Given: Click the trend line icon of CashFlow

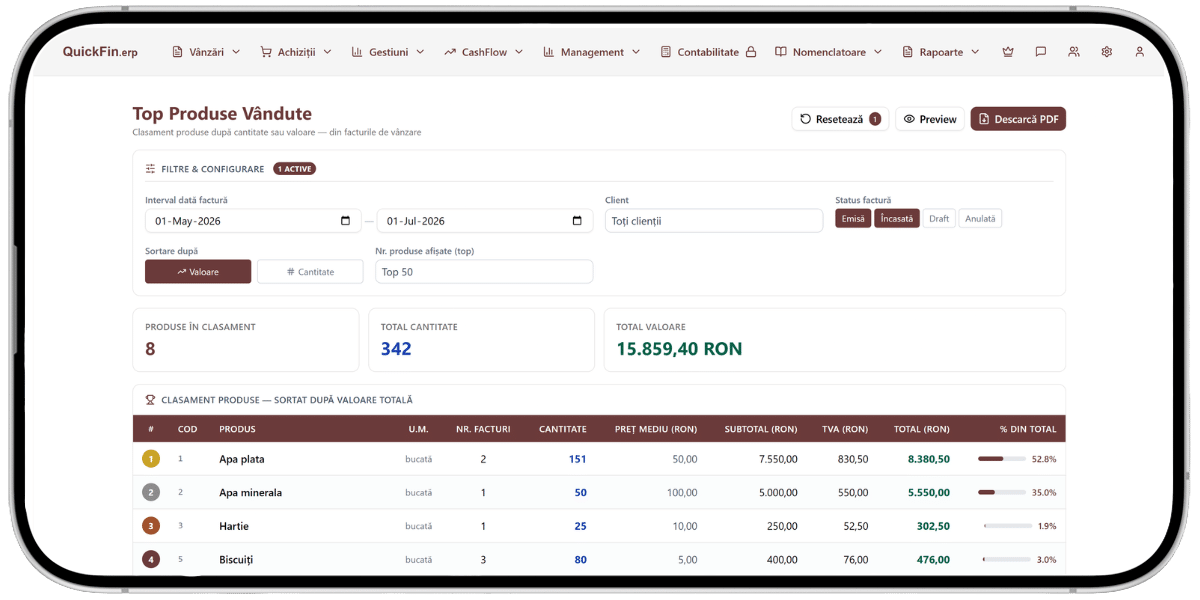Looking at the screenshot, I should (450, 52).
